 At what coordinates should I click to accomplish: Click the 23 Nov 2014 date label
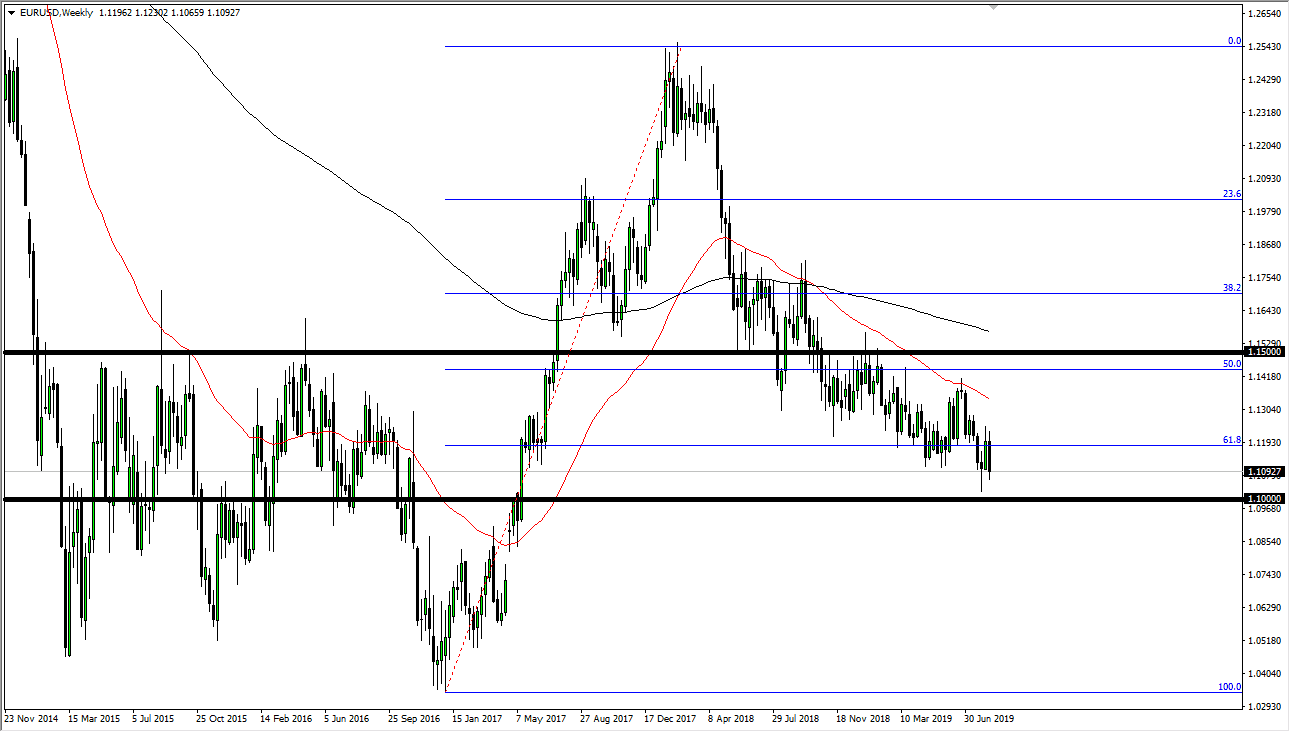coord(29,718)
